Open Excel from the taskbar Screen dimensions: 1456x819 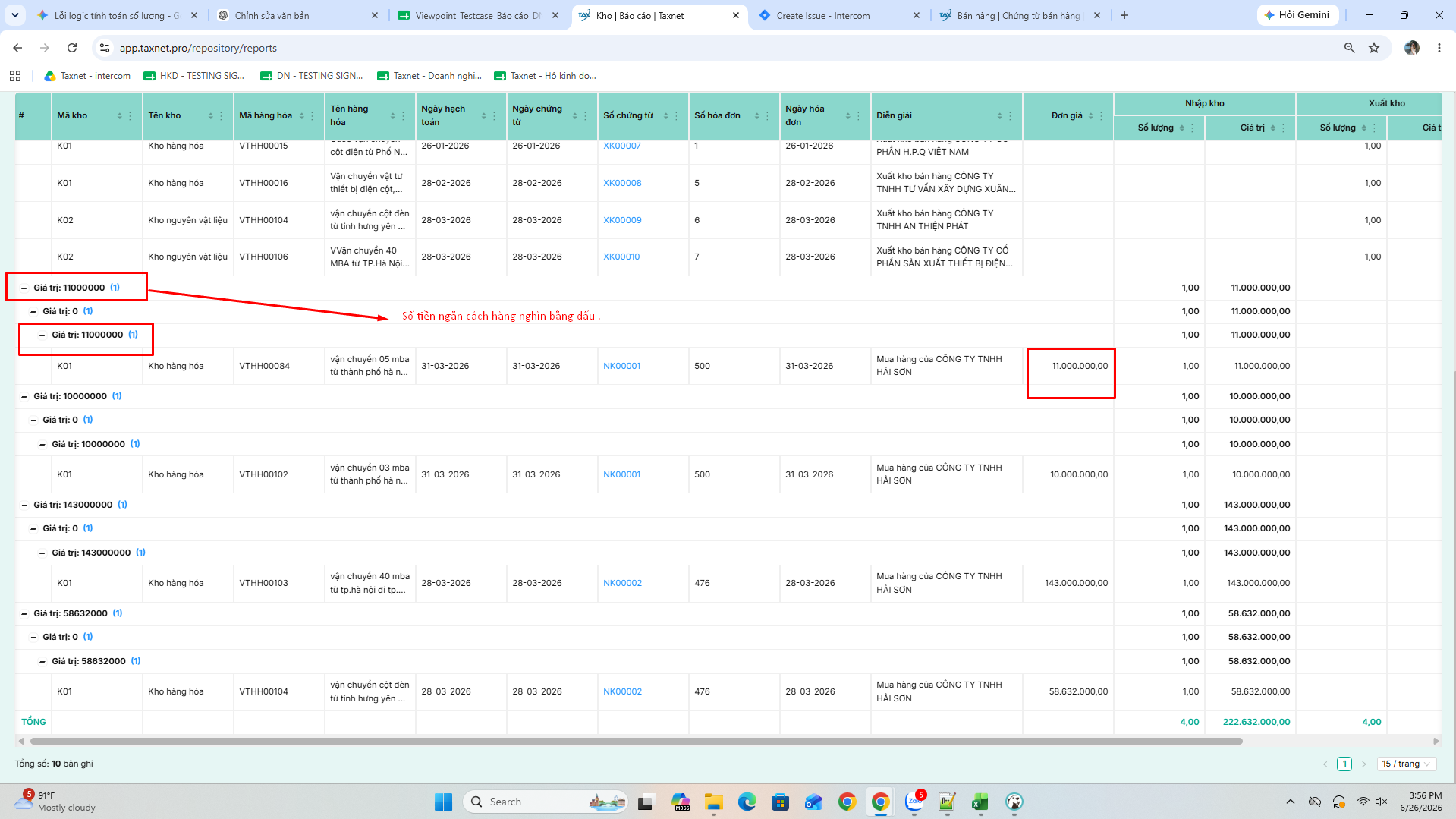click(980, 802)
